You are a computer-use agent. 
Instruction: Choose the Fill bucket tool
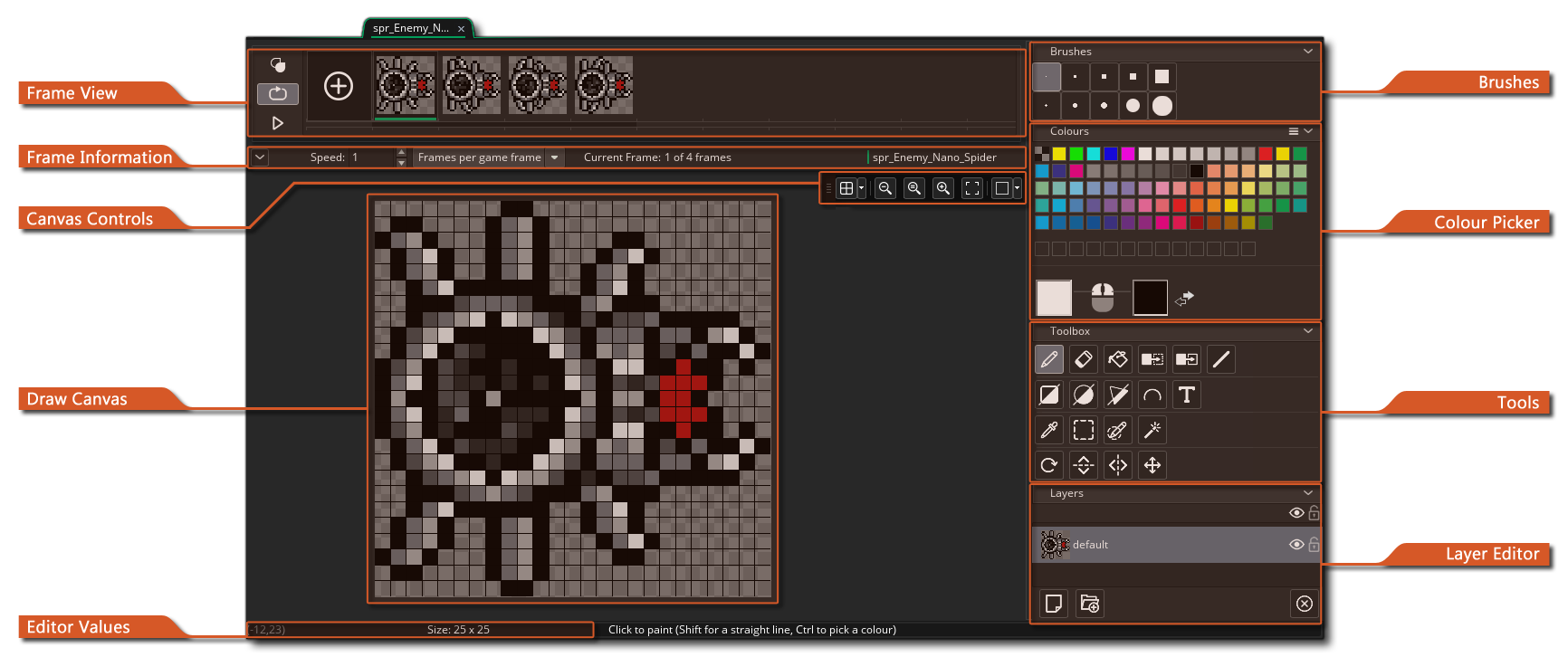point(1118,360)
